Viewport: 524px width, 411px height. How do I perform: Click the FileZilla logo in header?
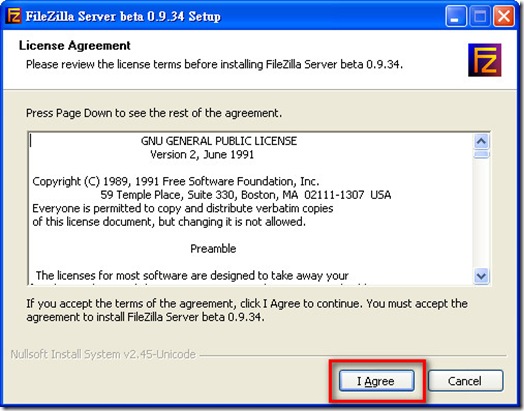(484, 60)
